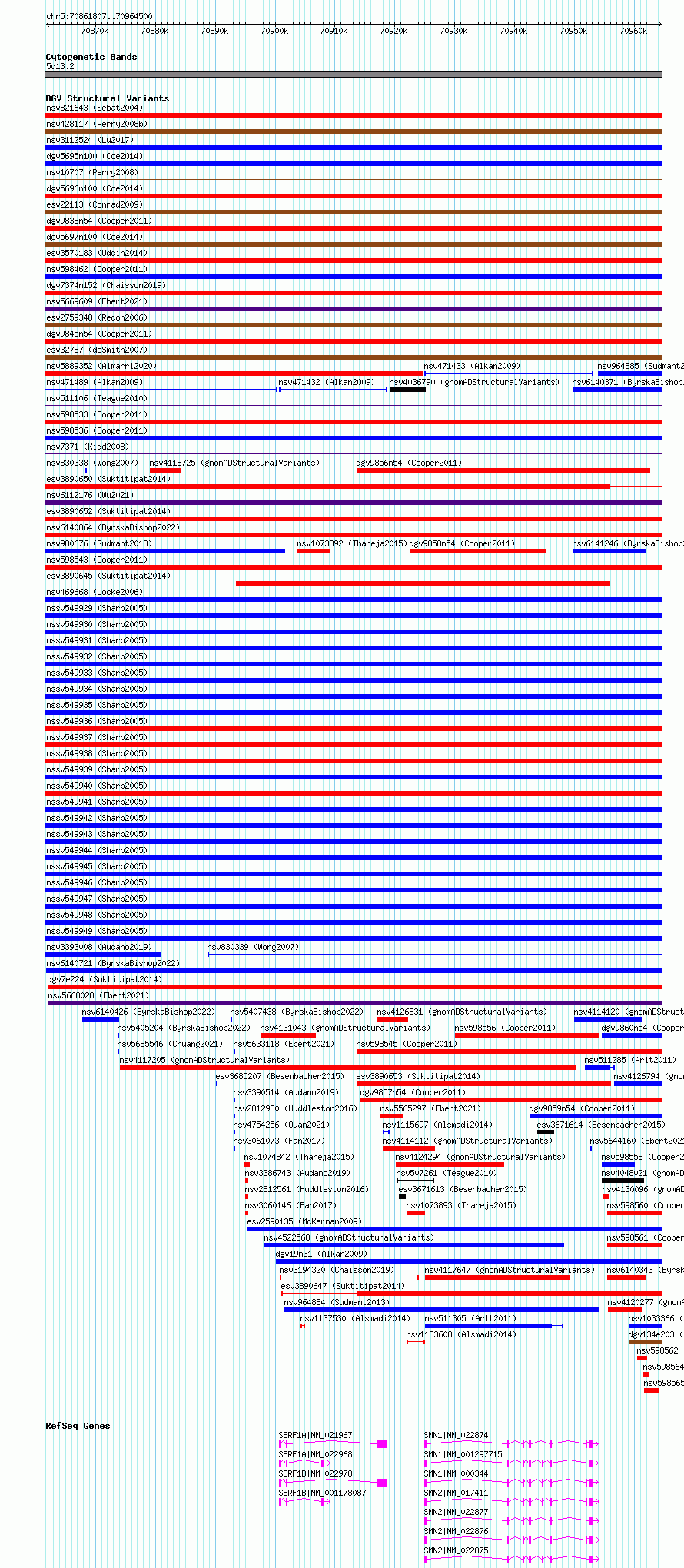
Task: Open nsv5565297 (Ebert2021) label
Action: [x=431, y=1108]
